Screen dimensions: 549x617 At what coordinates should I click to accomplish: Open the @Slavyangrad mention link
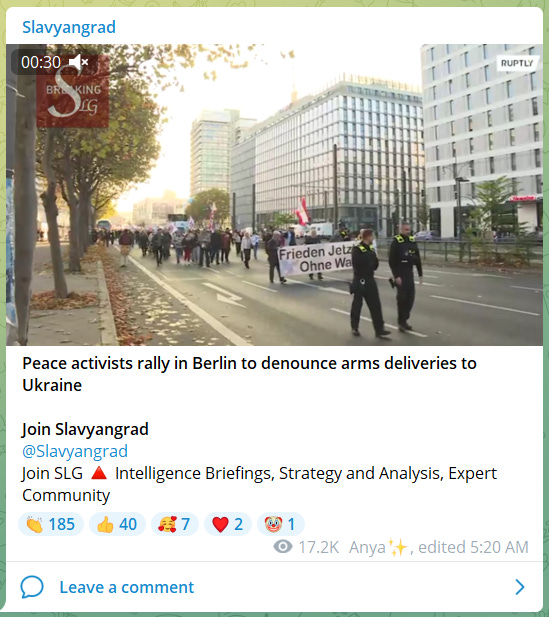click(x=75, y=451)
